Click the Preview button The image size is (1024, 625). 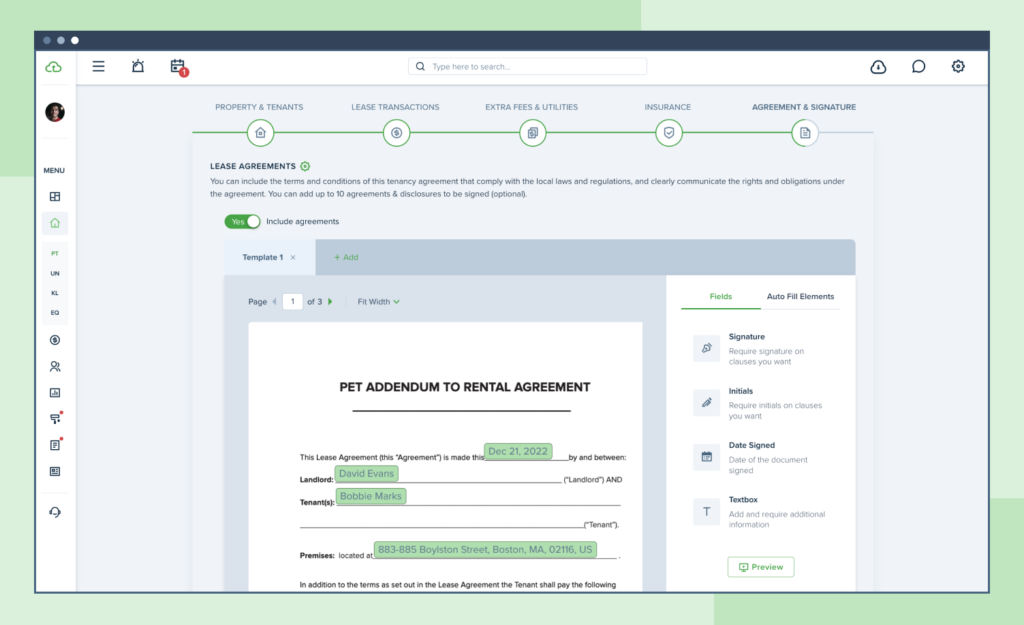761,567
